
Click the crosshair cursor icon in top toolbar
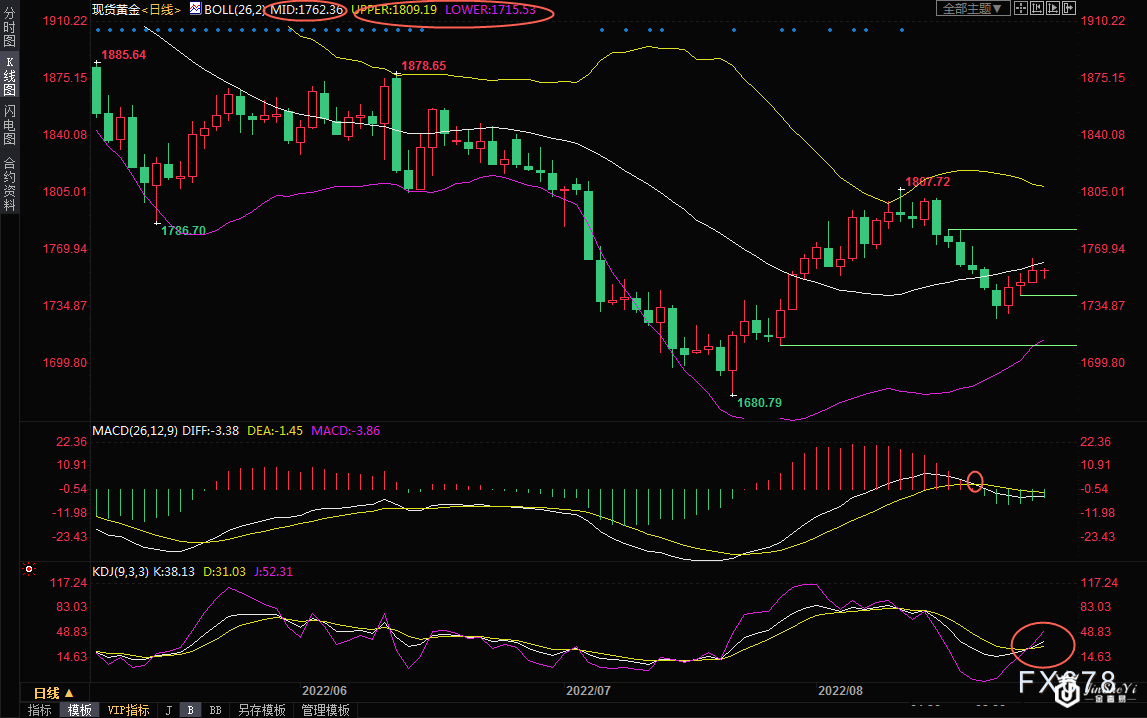(x=1021, y=8)
